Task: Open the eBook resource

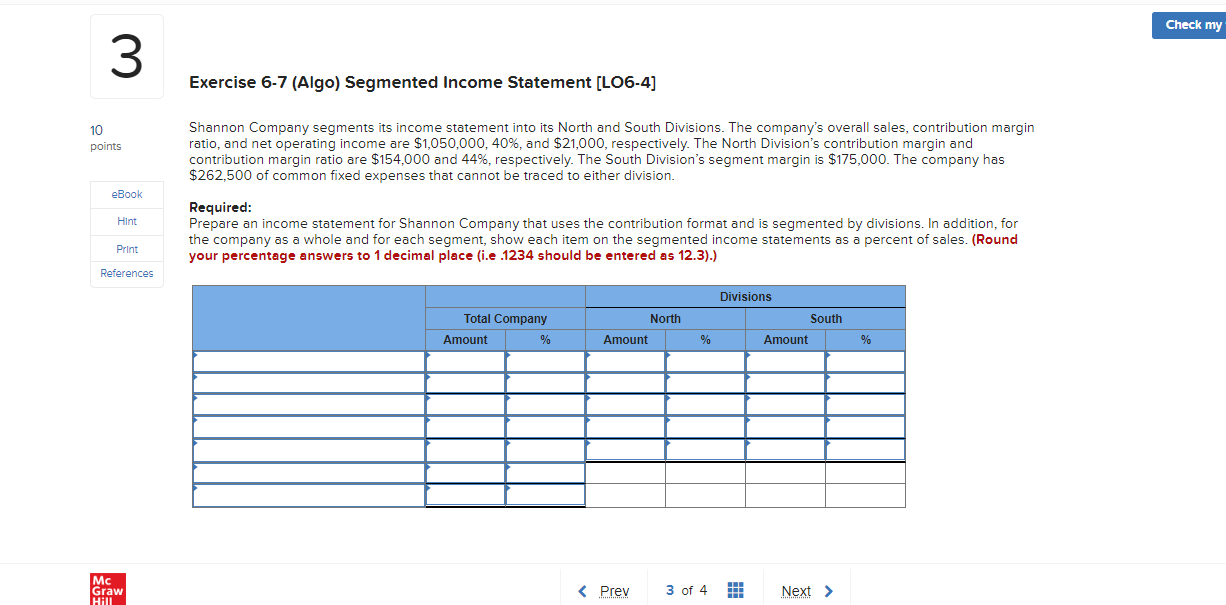Action: tap(126, 194)
